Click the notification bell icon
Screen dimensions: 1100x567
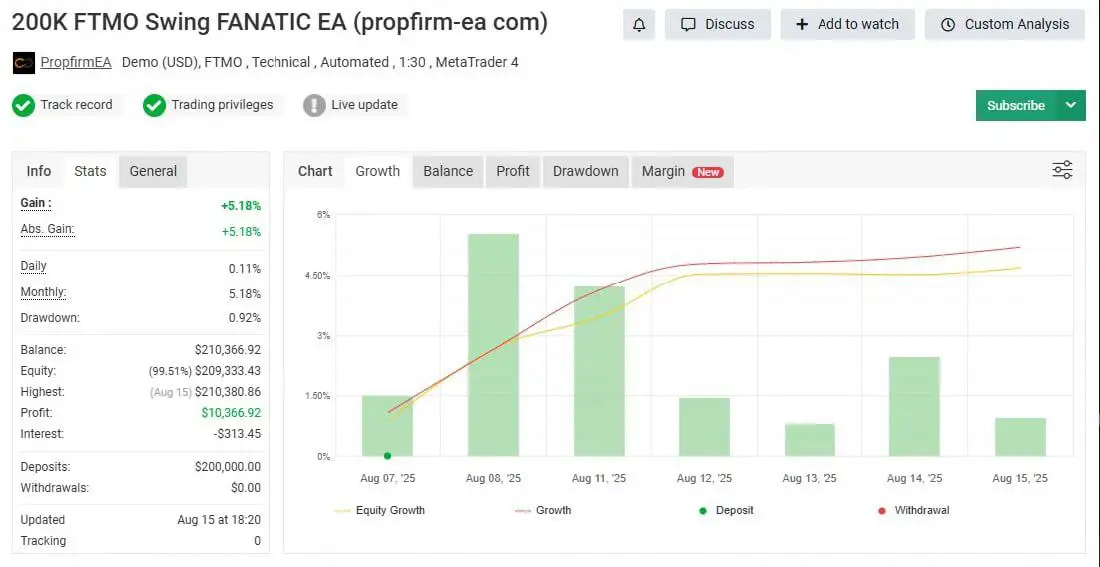pos(639,24)
